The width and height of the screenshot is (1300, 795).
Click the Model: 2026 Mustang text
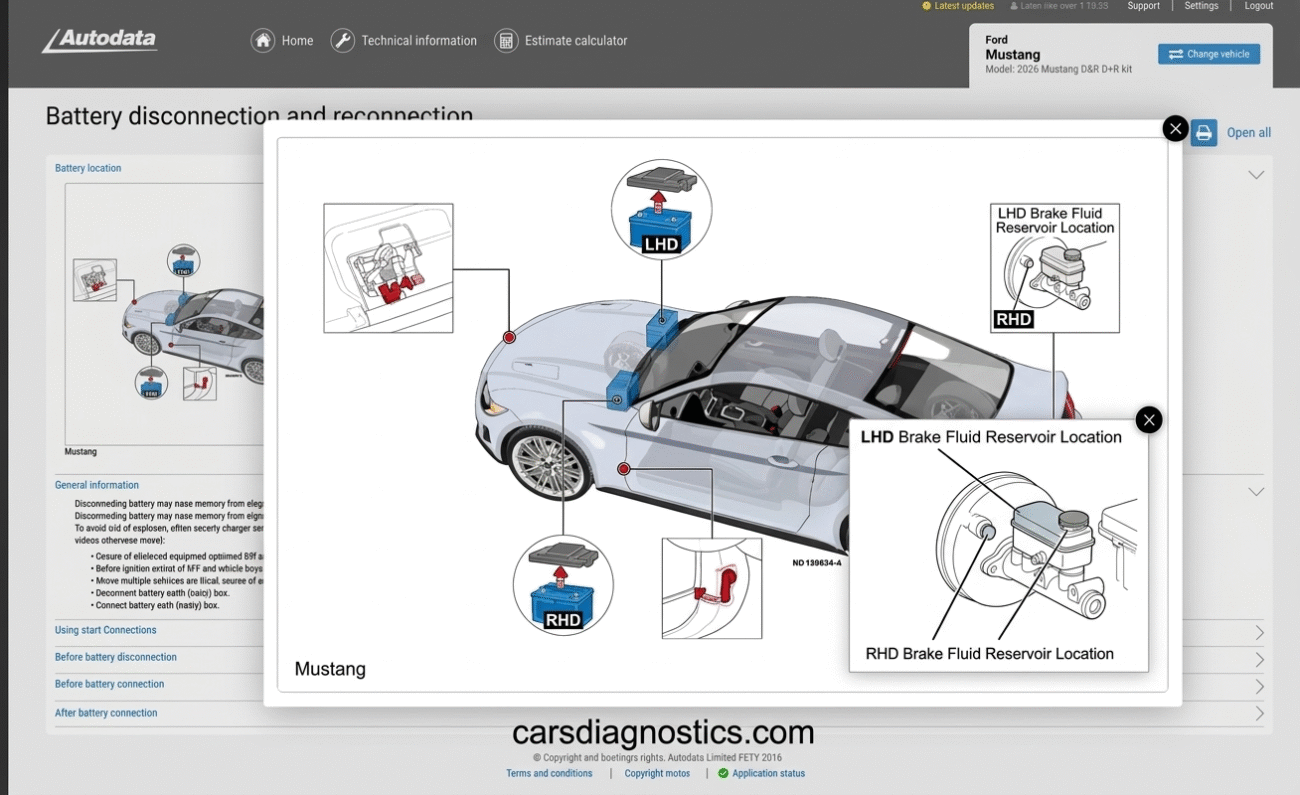[x=1058, y=69]
